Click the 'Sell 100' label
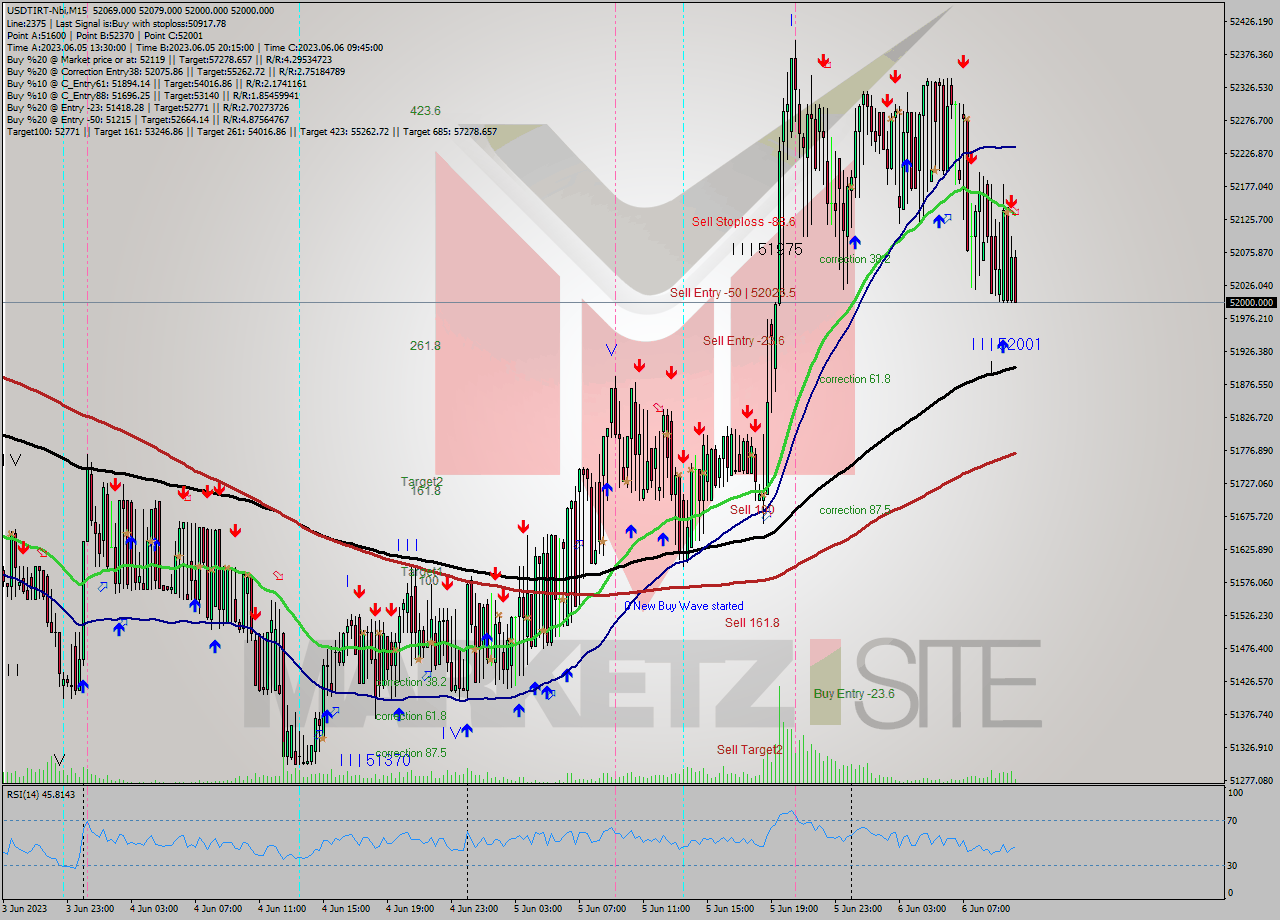The width and height of the screenshot is (1280, 920). 752,510
